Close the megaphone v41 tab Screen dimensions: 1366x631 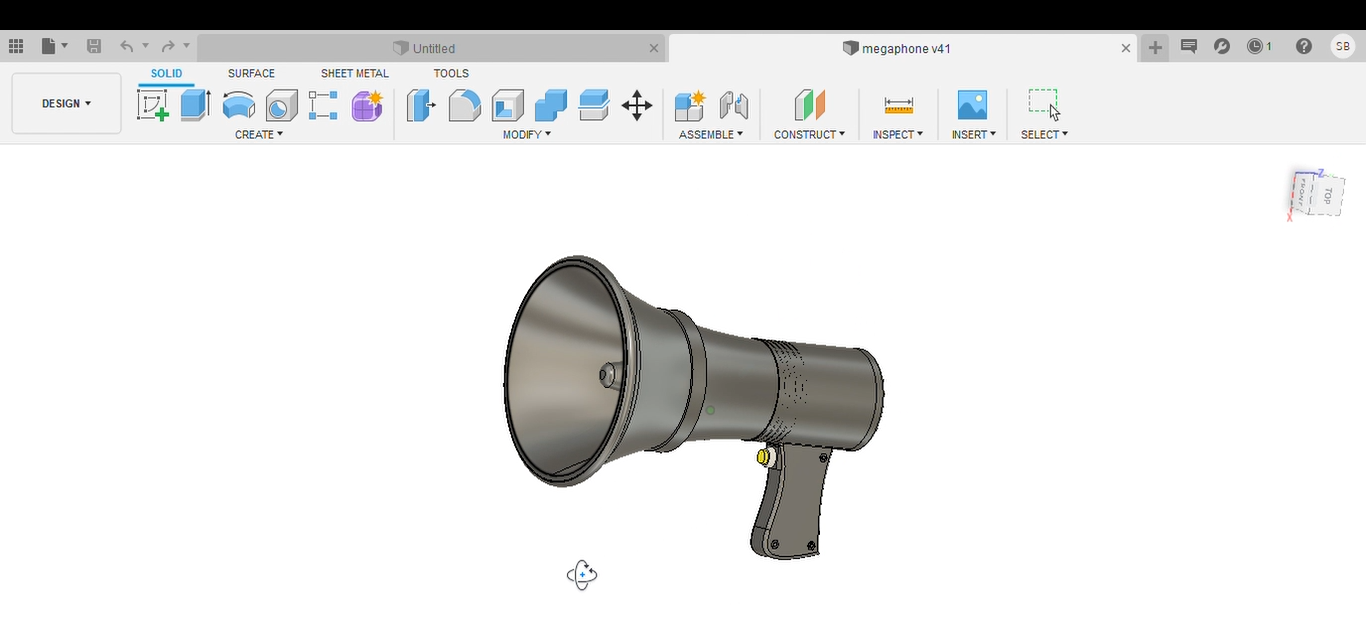point(1126,48)
